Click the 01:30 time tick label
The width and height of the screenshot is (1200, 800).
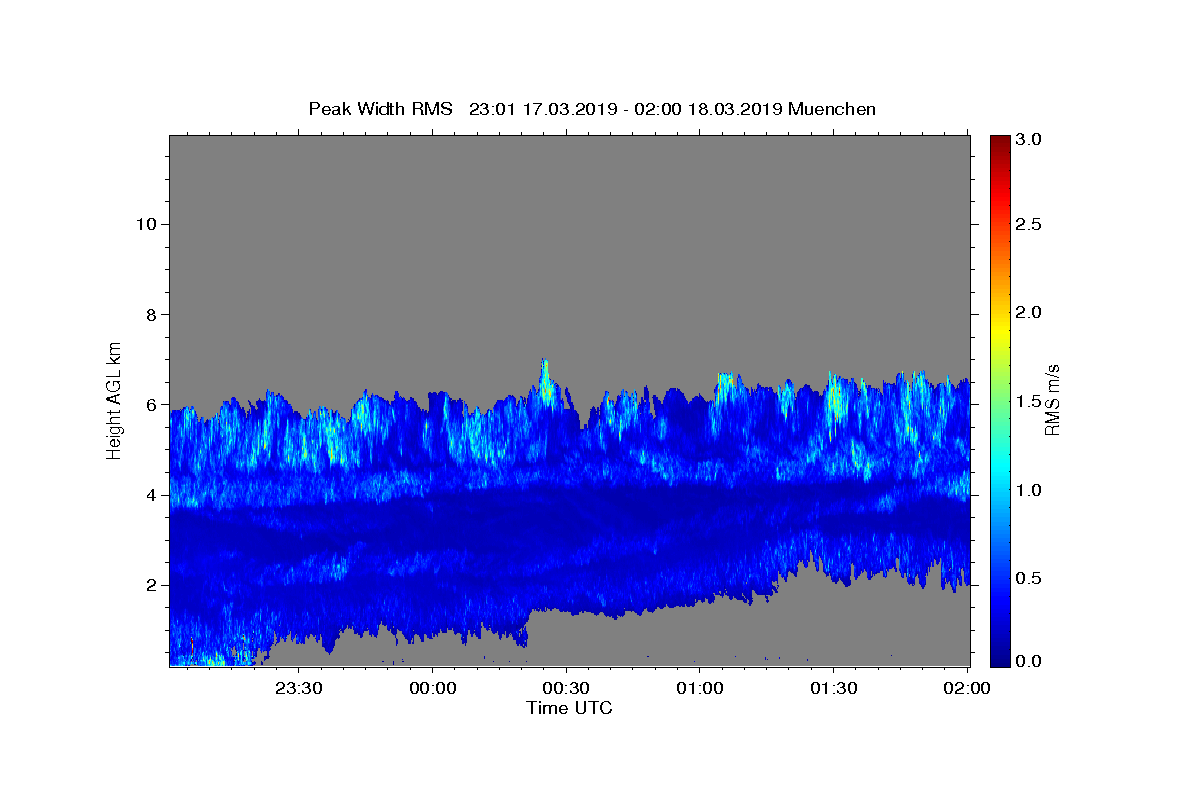click(832, 688)
